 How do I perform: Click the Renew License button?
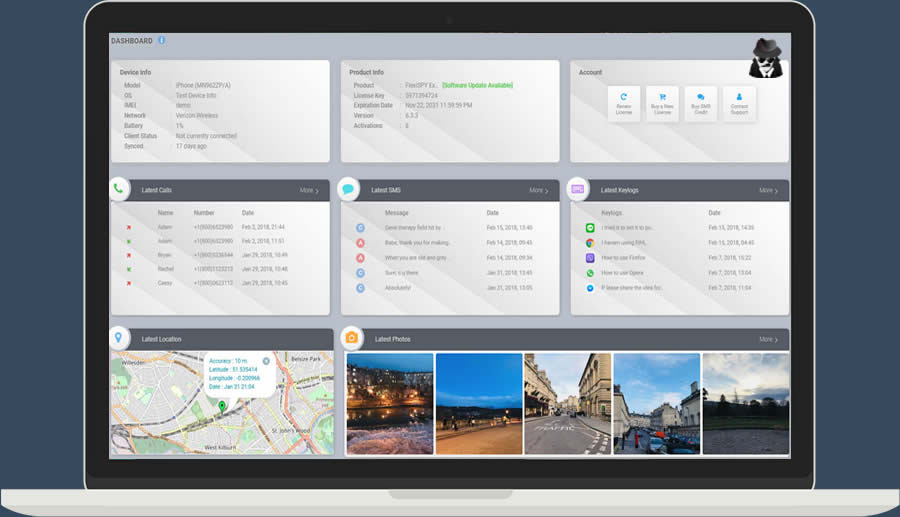(x=624, y=103)
